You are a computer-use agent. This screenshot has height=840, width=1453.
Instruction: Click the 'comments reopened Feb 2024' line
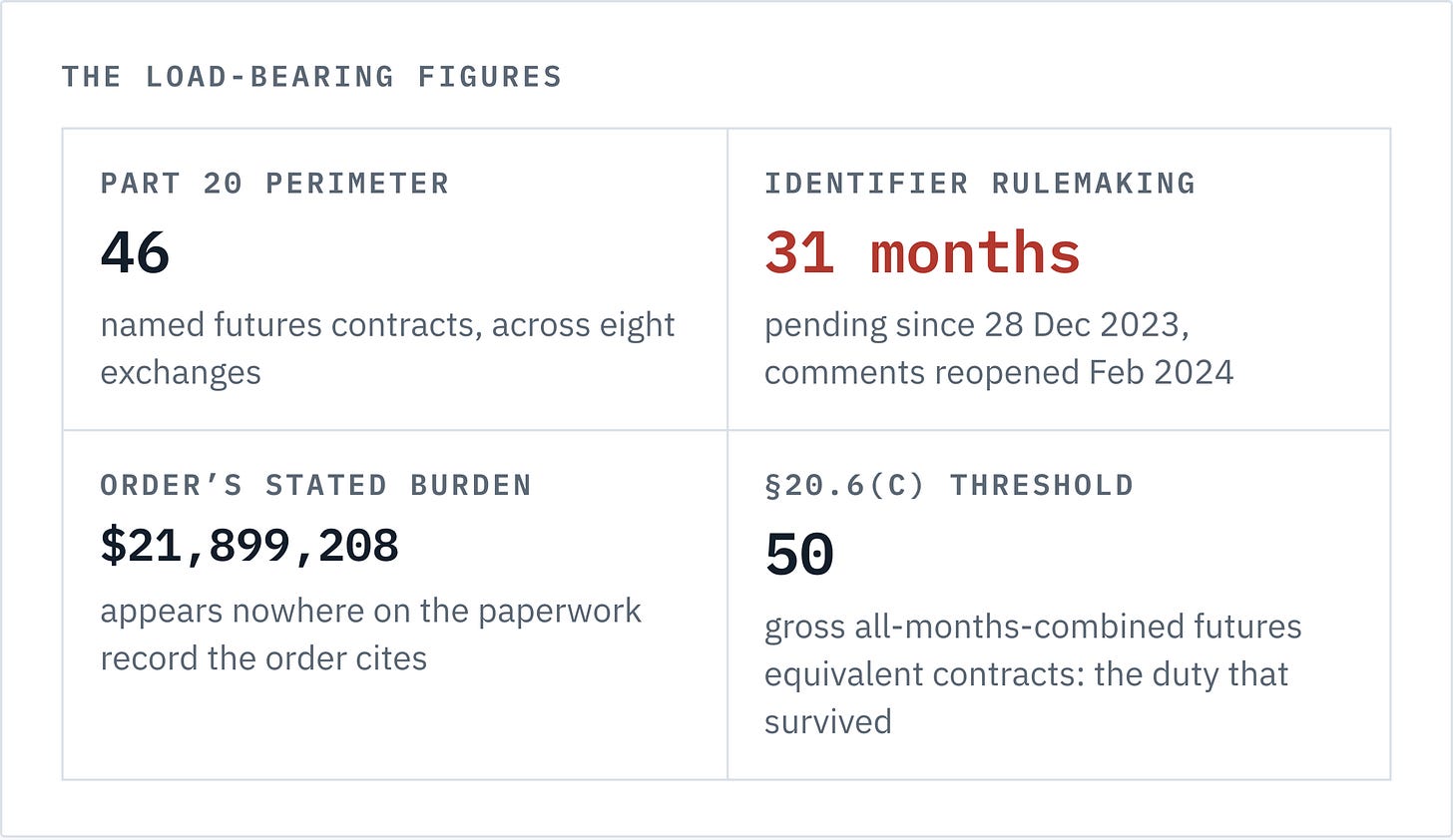tap(999, 372)
